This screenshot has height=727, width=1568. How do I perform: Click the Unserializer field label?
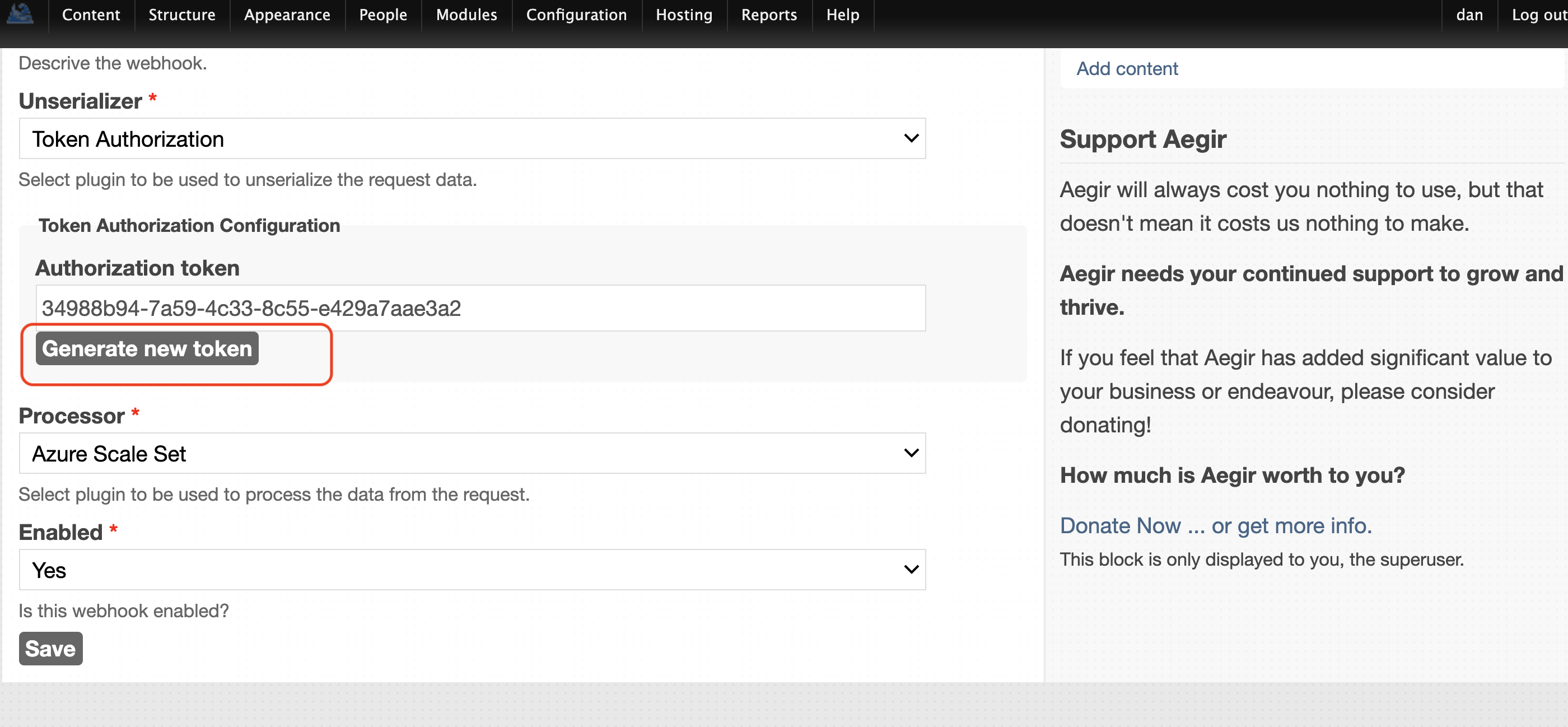click(x=80, y=101)
